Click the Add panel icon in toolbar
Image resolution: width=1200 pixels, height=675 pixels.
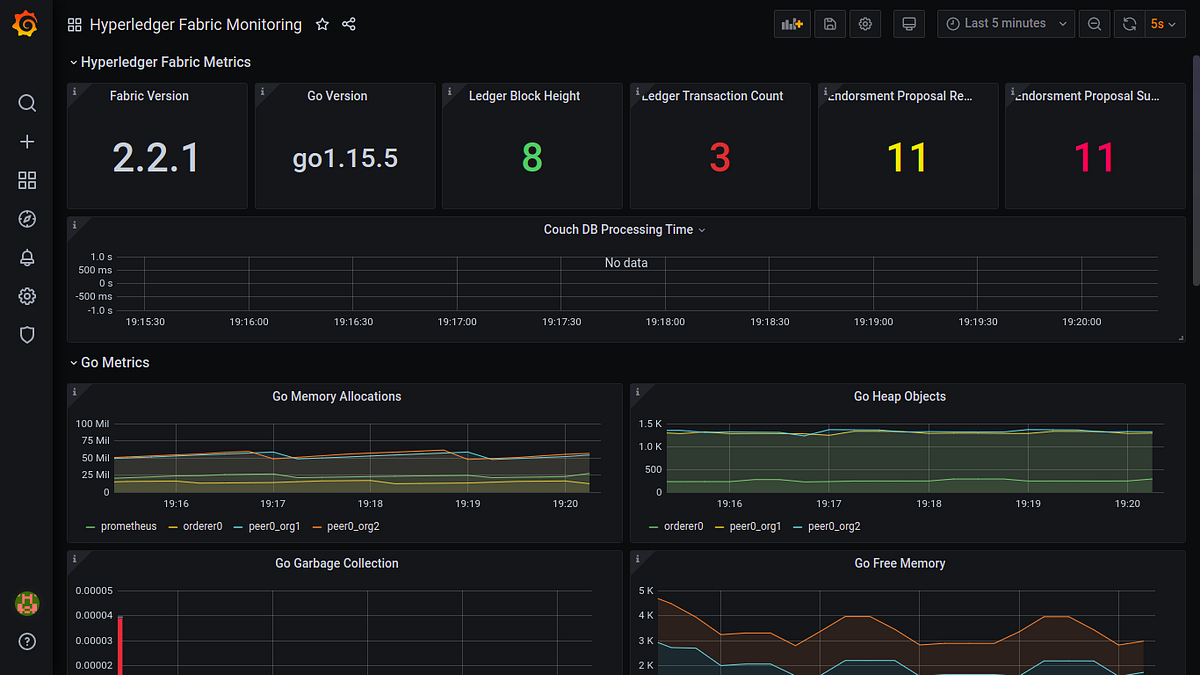click(792, 23)
